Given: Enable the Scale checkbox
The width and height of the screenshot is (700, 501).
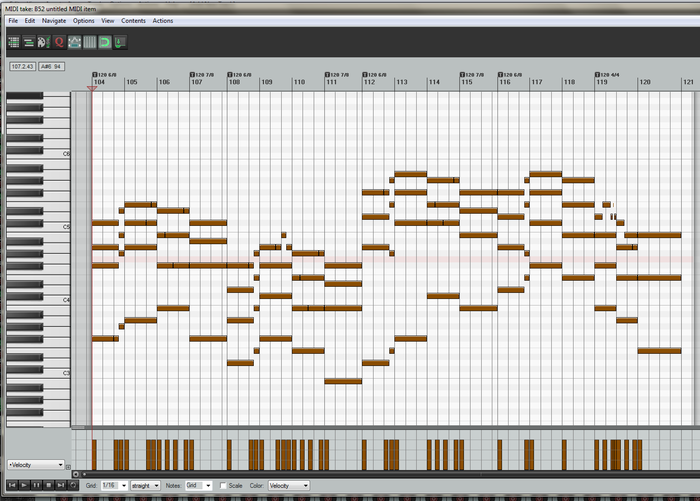Looking at the screenshot, I should (223, 485).
